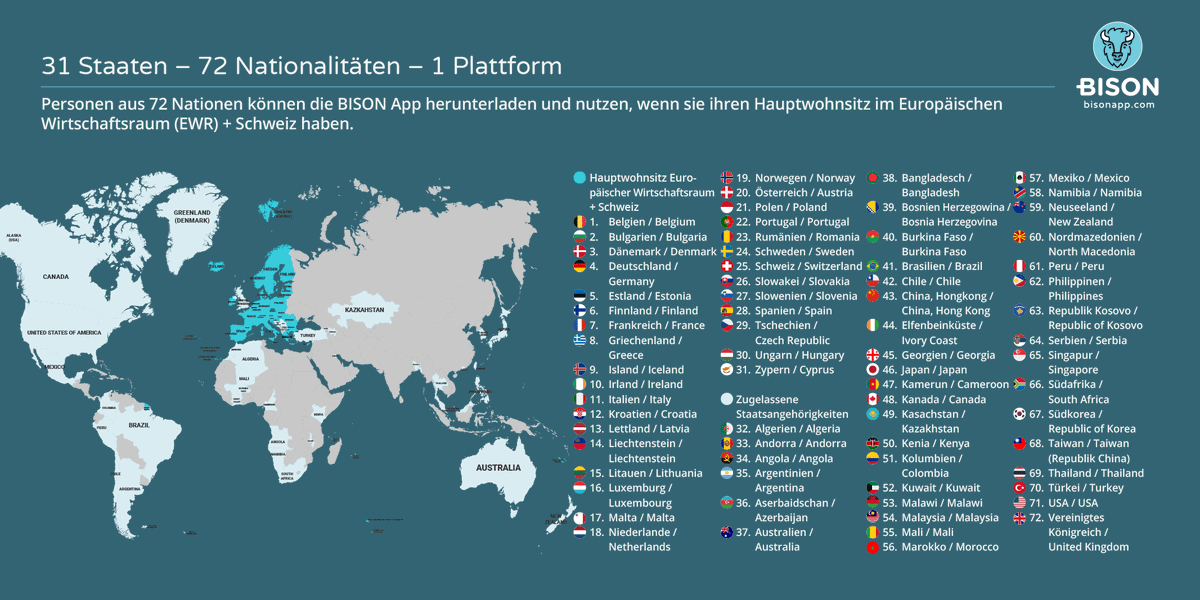Click the Belgium flag icon
The width and height of the screenshot is (1200, 600).
click(x=580, y=222)
